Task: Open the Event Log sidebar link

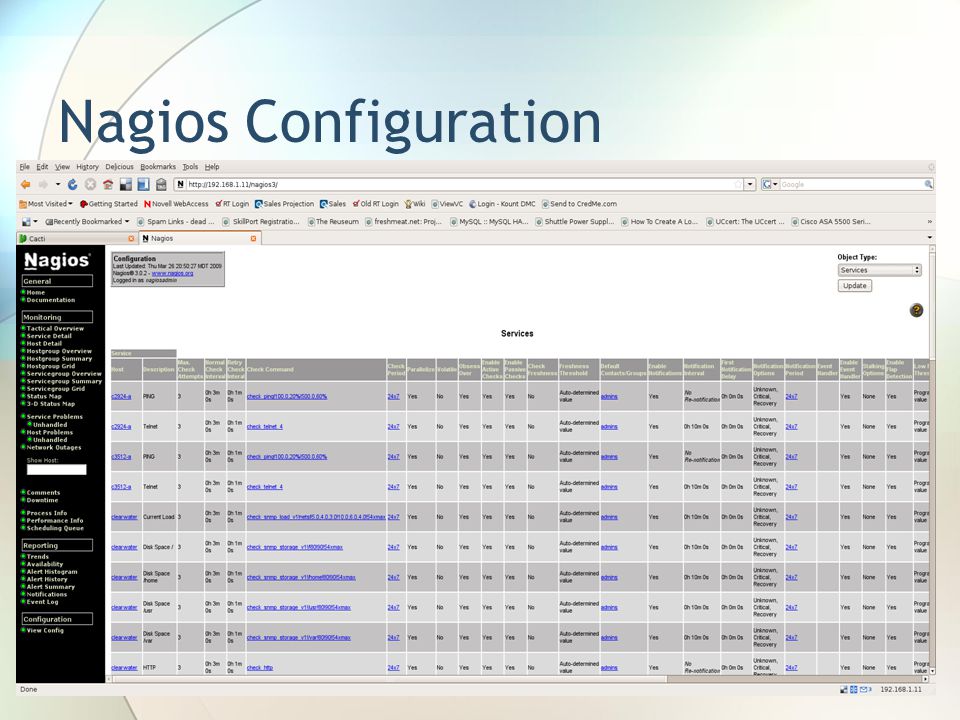Action: tap(42, 602)
